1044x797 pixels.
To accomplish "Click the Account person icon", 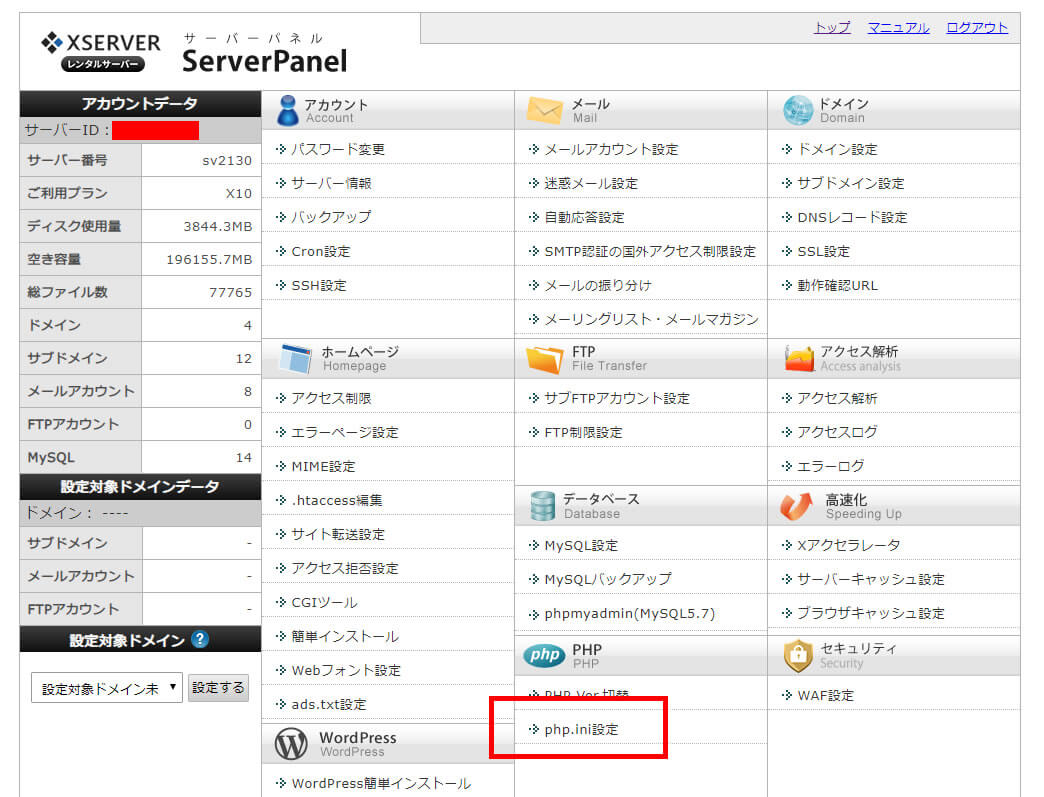I will 287,110.
